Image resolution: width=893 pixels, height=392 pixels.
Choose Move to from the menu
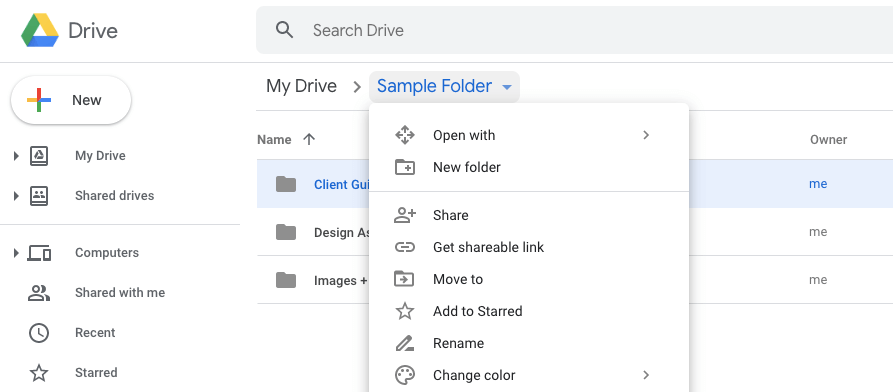[529, 279]
